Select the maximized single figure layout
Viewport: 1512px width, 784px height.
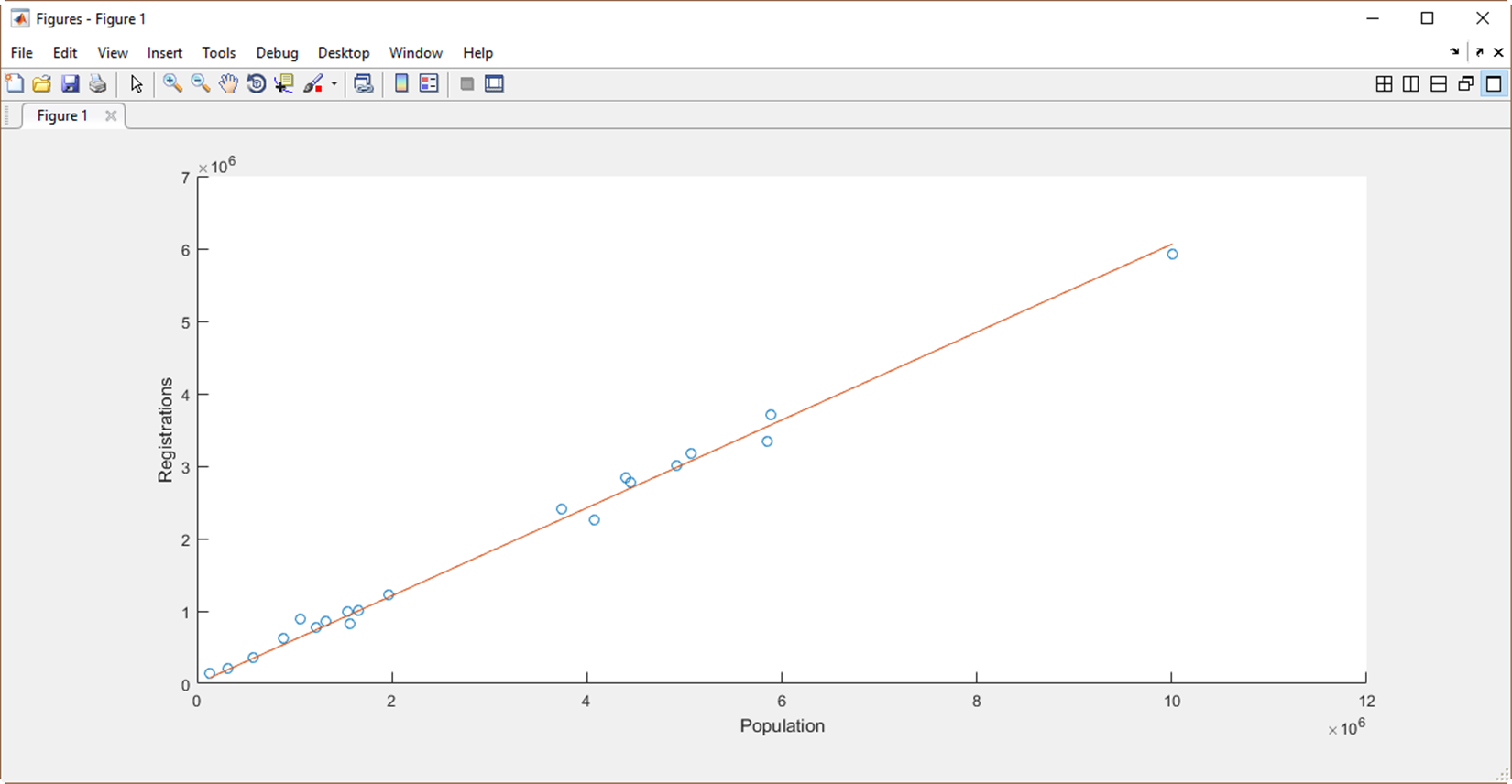(1494, 84)
